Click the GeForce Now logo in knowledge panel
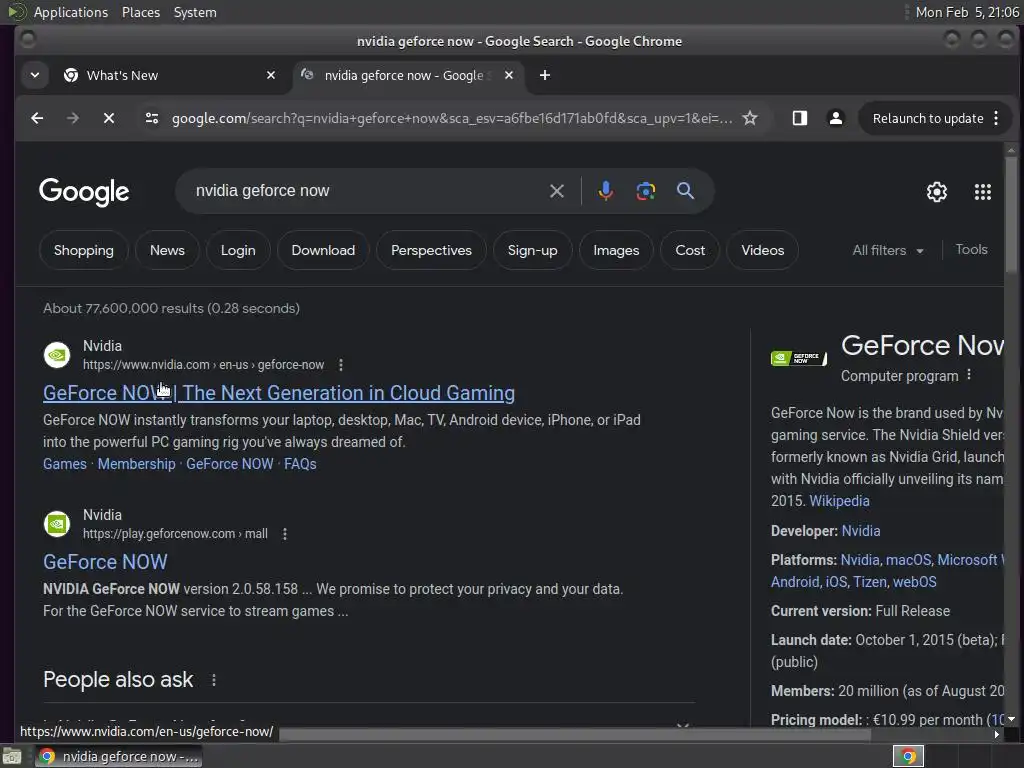Viewport: 1024px width, 768px height. coord(799,358)
